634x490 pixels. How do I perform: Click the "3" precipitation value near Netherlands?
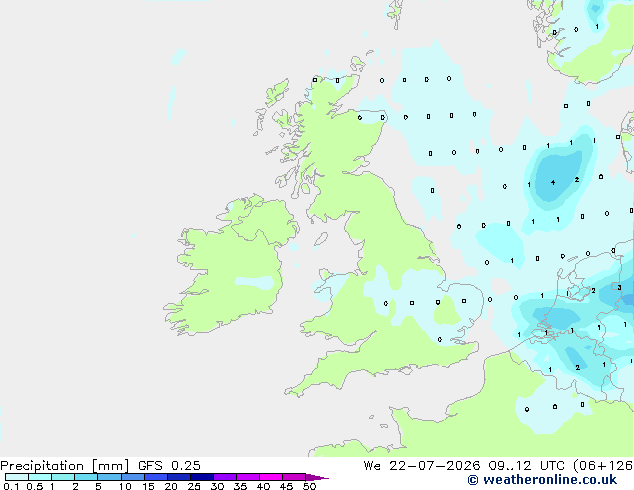(619, 287)
